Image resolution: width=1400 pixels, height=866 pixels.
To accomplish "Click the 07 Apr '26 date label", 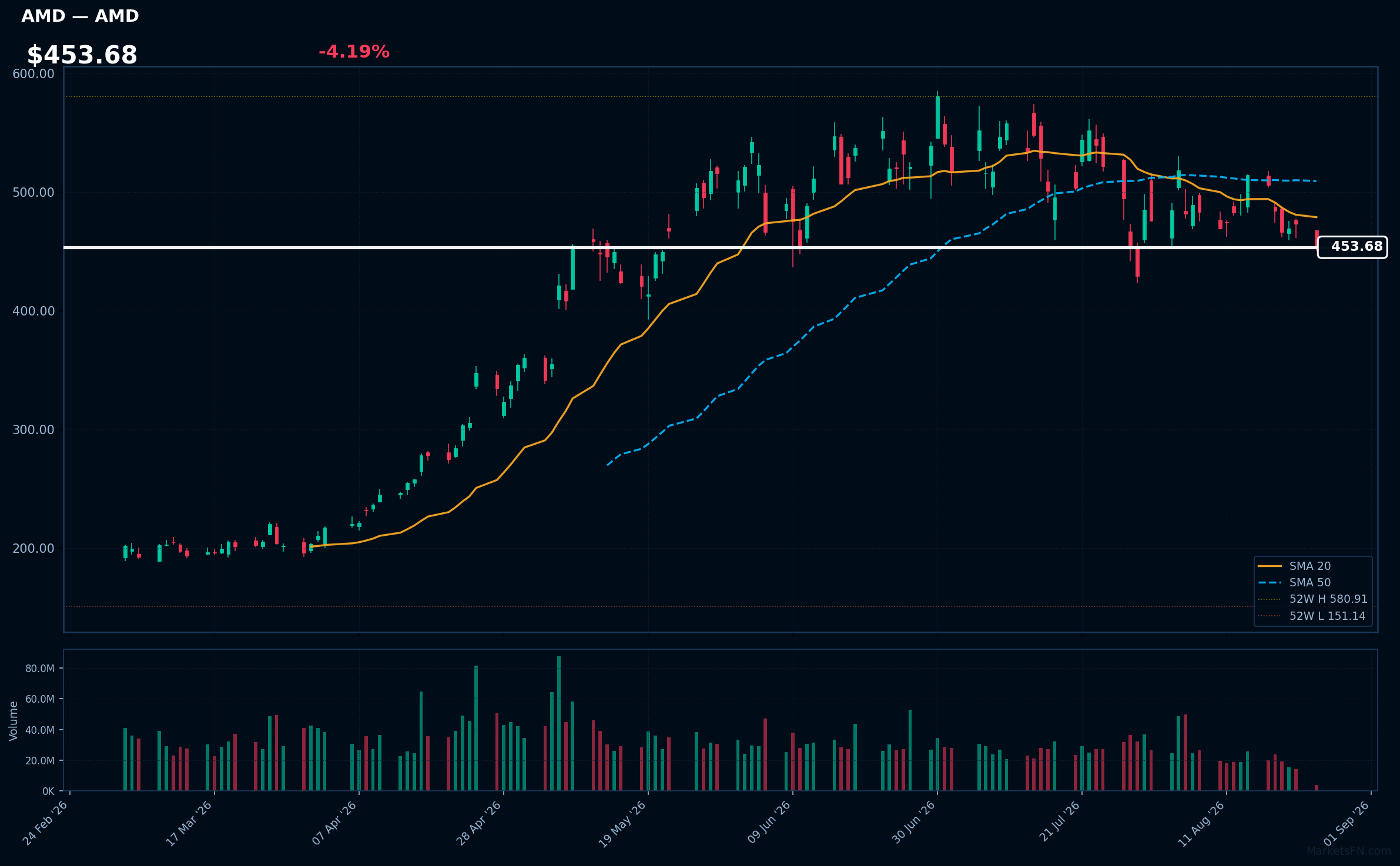I will [334, 823].
